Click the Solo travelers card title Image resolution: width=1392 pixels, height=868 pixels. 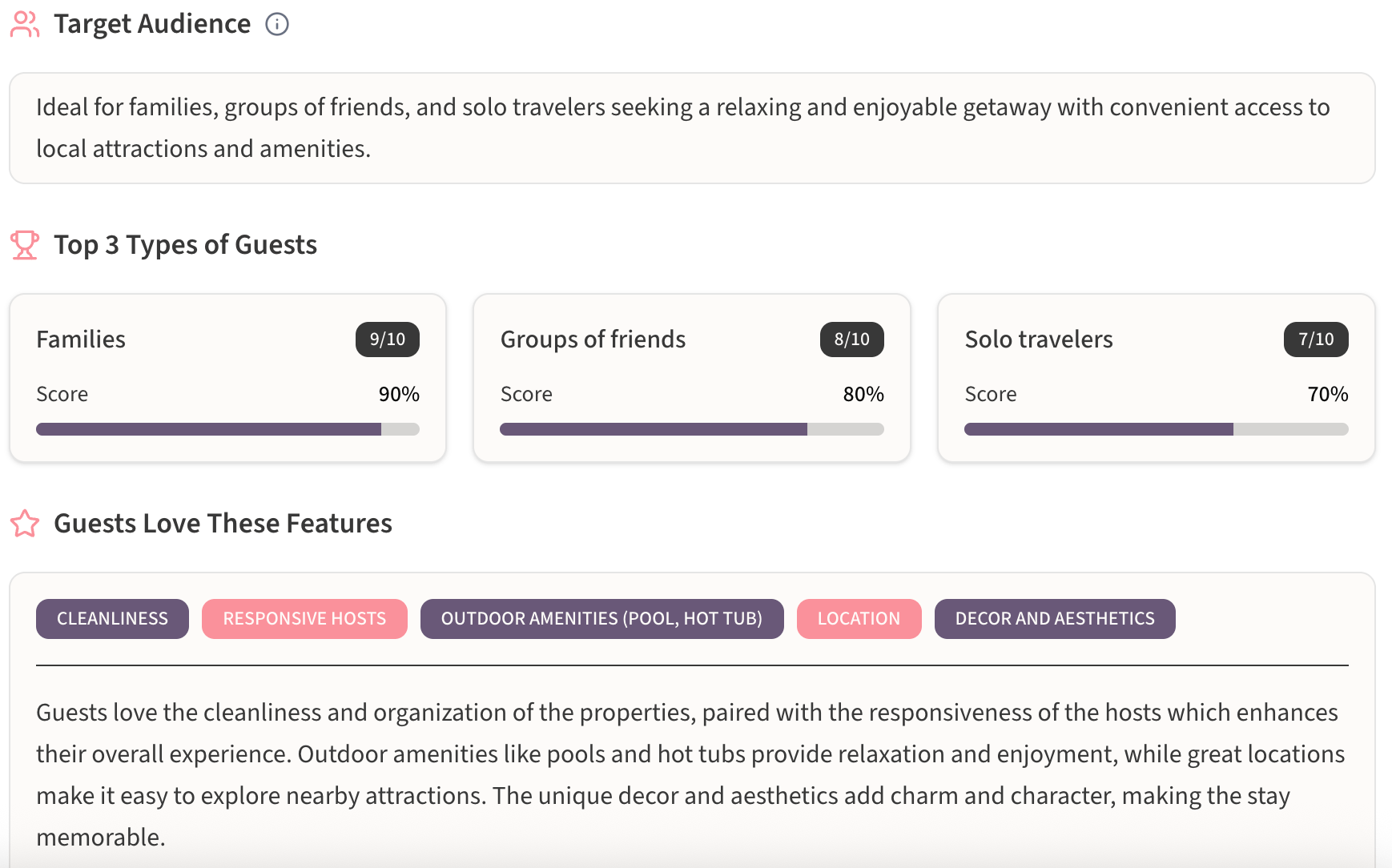[1038, 340]
